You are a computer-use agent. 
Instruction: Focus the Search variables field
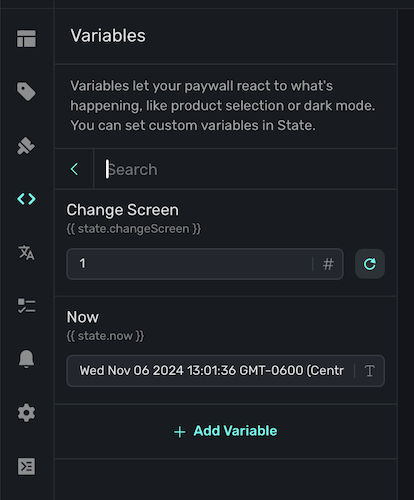point(245,169)
